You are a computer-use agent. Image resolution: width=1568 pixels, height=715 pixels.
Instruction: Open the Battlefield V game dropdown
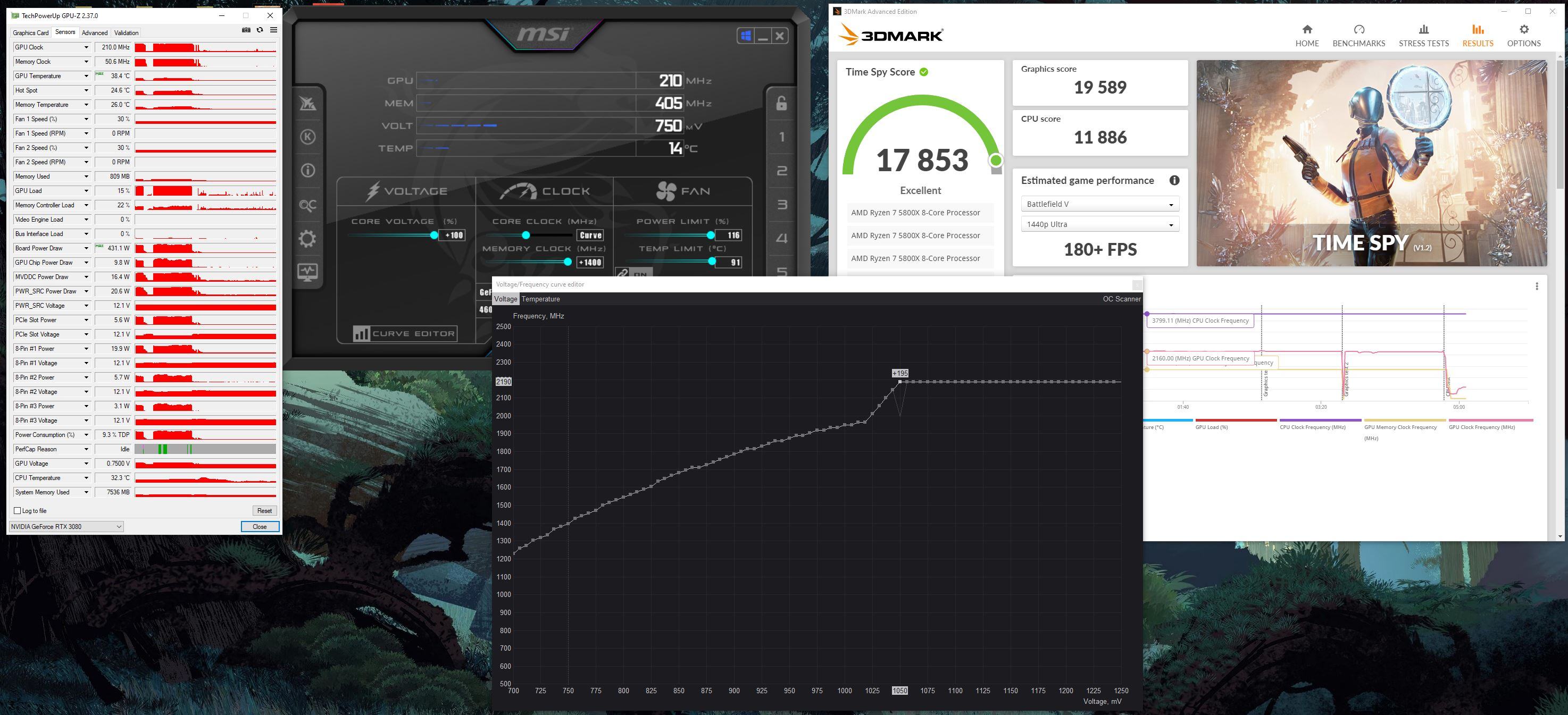click(1099, 204)
